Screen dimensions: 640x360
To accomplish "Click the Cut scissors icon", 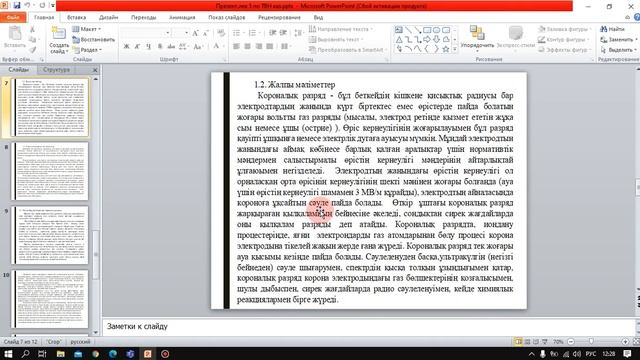I will [x=32, y=29].
